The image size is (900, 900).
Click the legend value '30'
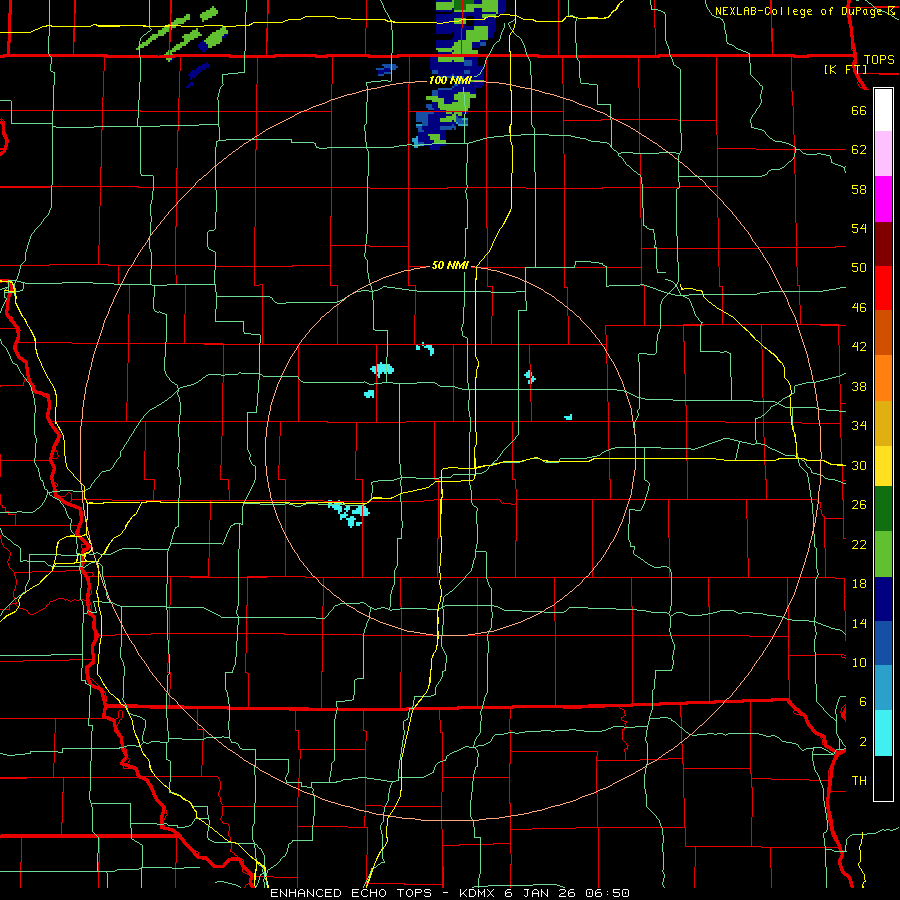click(859, 465)
